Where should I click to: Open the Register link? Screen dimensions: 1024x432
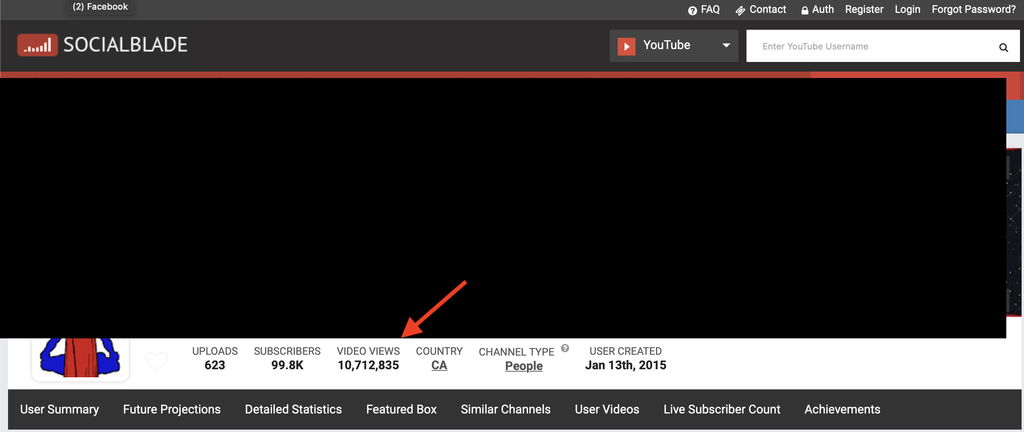point(864,9)
